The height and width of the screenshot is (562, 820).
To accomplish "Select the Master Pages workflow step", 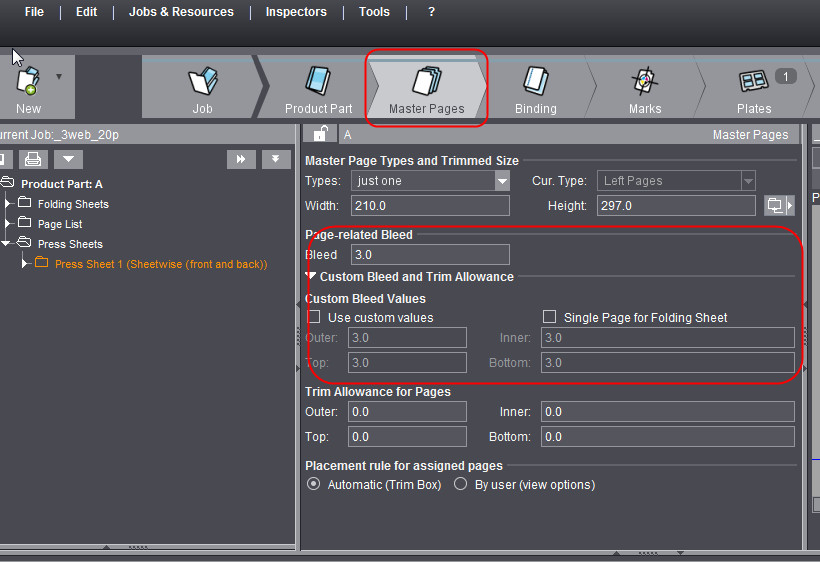I will (427, 89).
